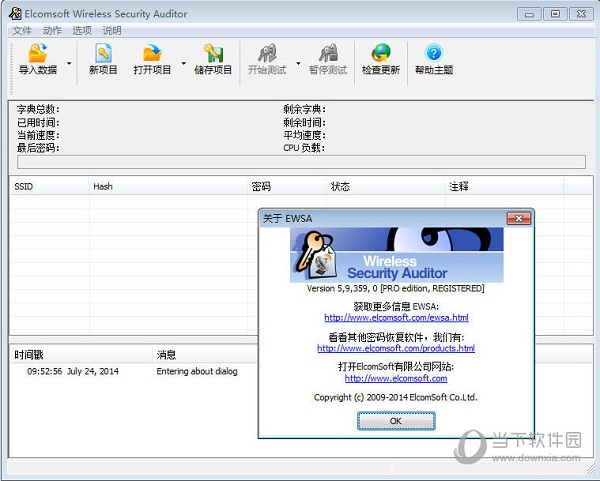The image size is (600, 481).
Task: Sort by the 状态 column header
Action: [385, 187]
